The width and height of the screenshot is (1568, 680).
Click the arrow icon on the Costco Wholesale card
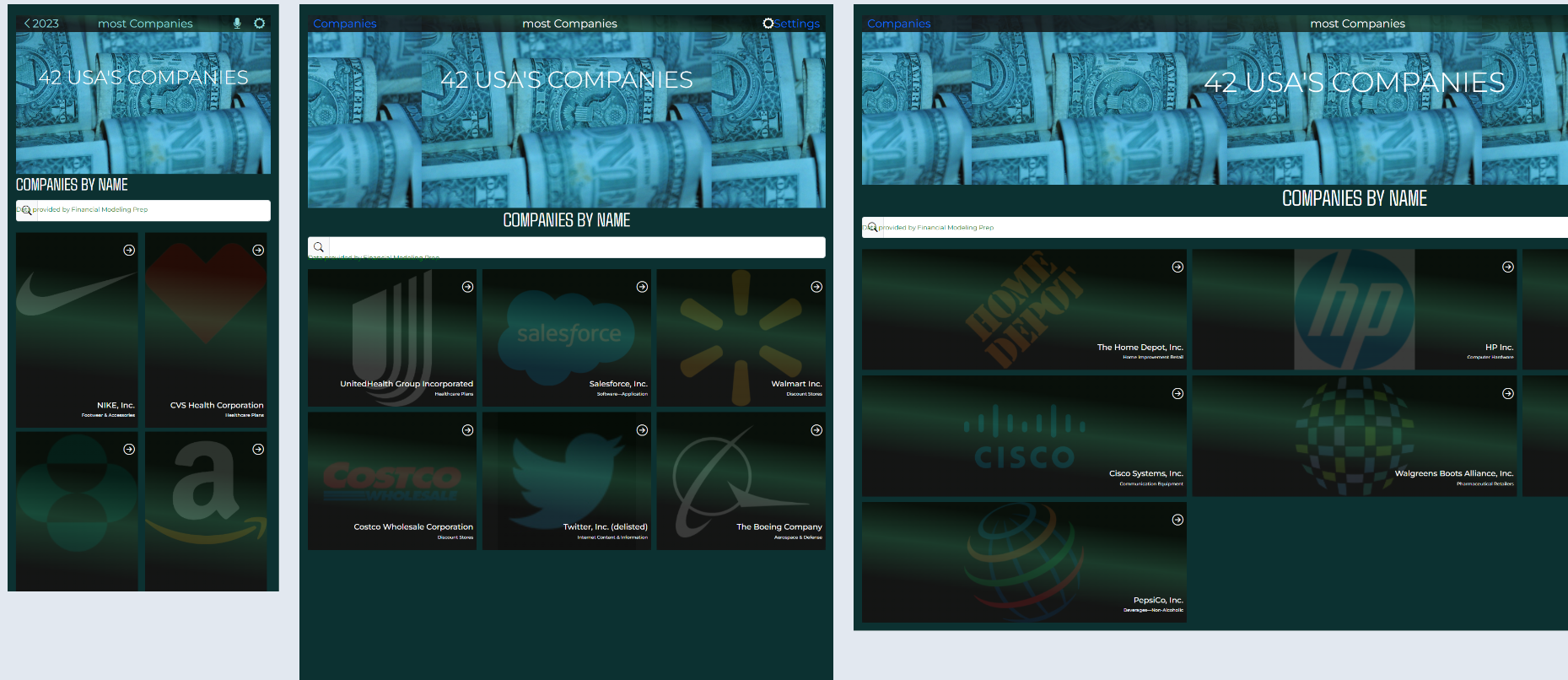(467, 430)
